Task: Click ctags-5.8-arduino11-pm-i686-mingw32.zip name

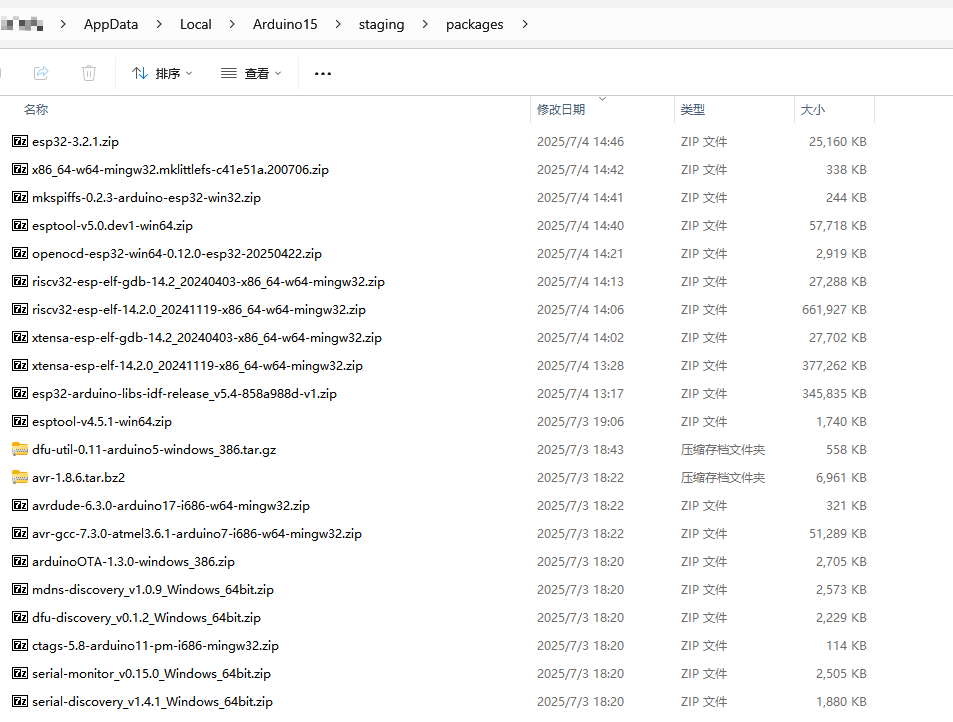Action: [156, 645]
